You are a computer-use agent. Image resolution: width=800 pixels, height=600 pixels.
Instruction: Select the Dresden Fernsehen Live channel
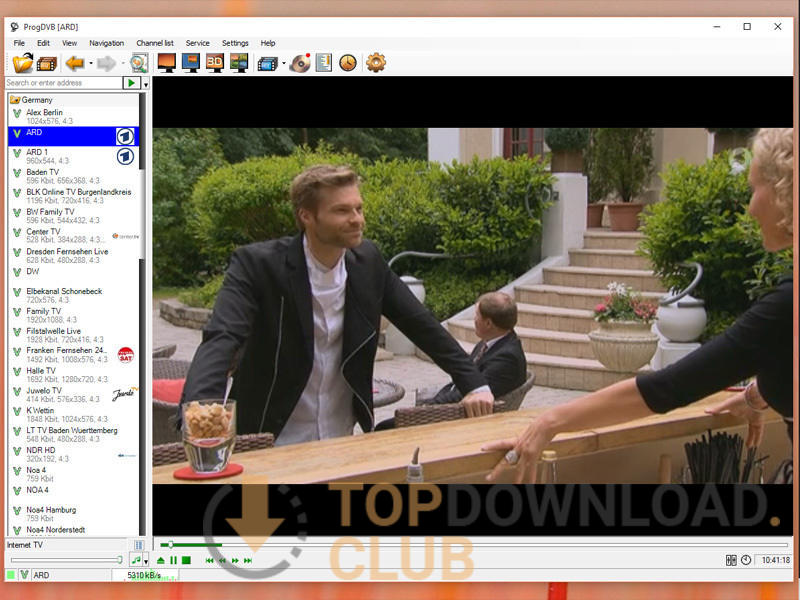pos(73,256)
